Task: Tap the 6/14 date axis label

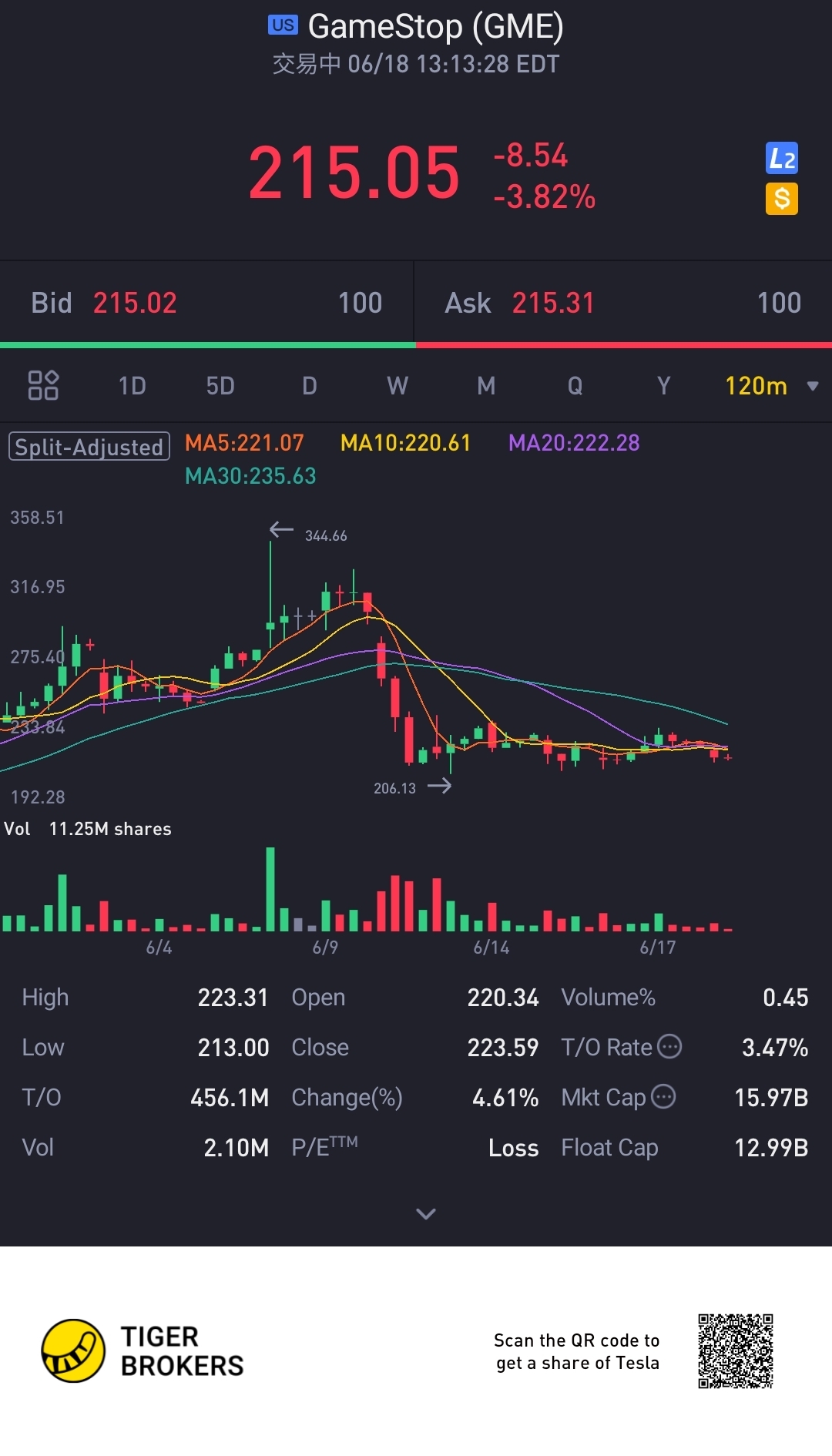Action: (491, 948)
